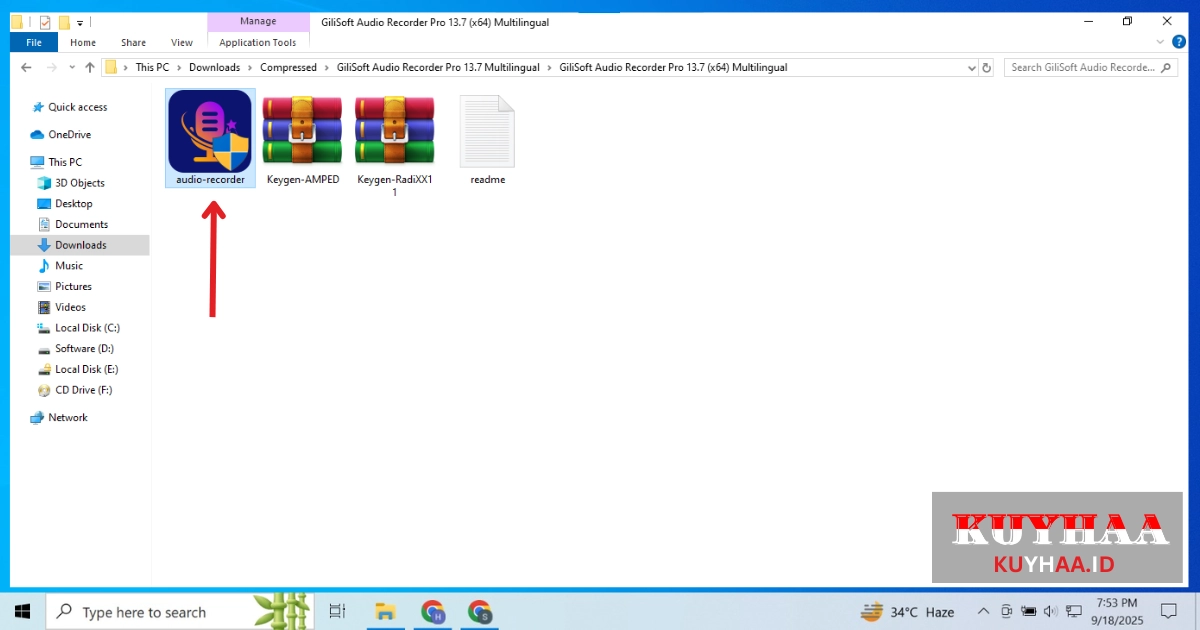The width and height of the screenshot is (1200, 630).
Task: Open second Chrome profile taskbar icon
Action: (481, 611)
